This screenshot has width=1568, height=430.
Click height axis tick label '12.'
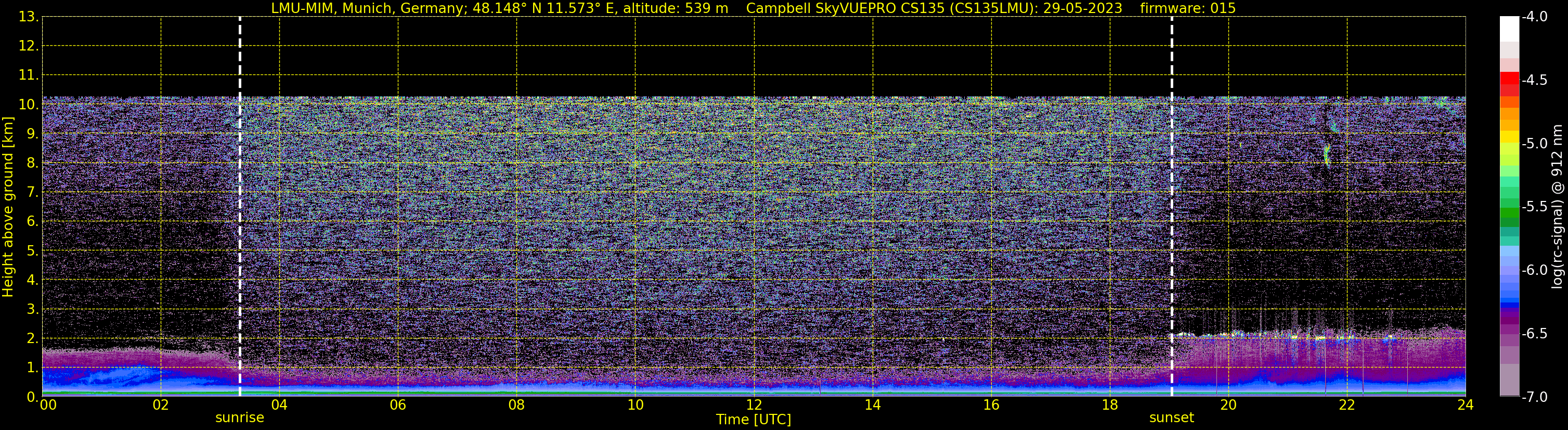[x=29, y=46]
